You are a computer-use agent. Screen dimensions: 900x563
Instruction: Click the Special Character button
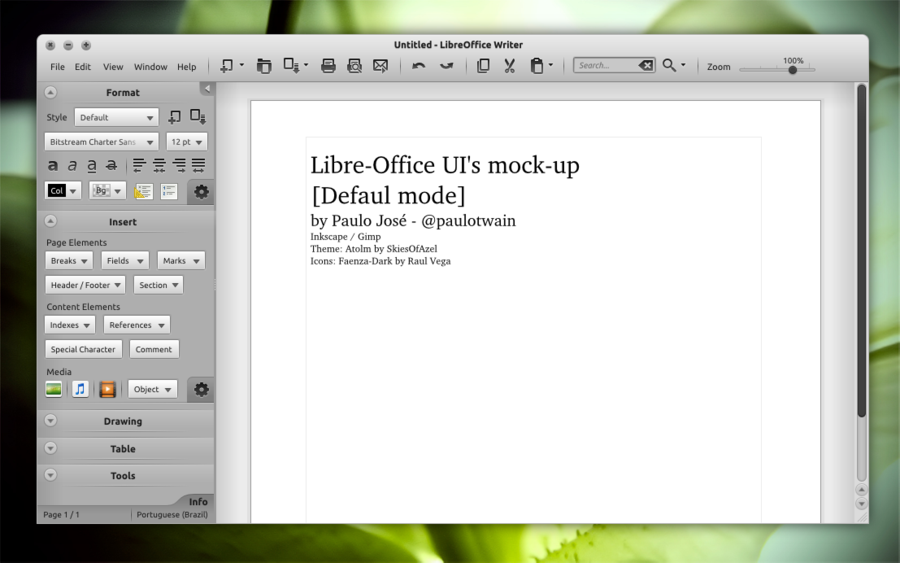pos(84,349)
